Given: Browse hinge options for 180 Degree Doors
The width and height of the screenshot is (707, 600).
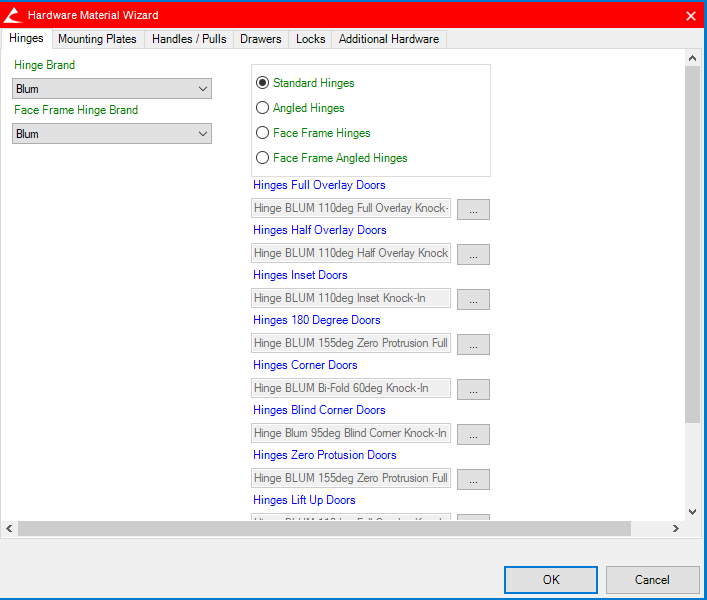Looking at the screenshot, I should 473,344.
